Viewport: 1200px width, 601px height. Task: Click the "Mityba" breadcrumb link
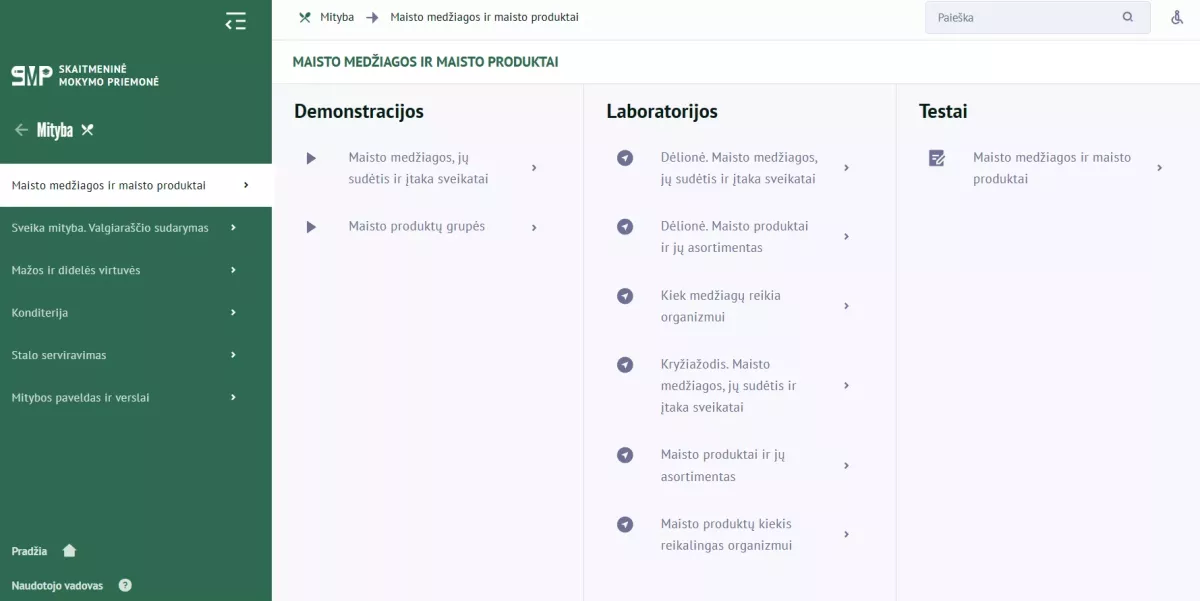coord(336,17)
